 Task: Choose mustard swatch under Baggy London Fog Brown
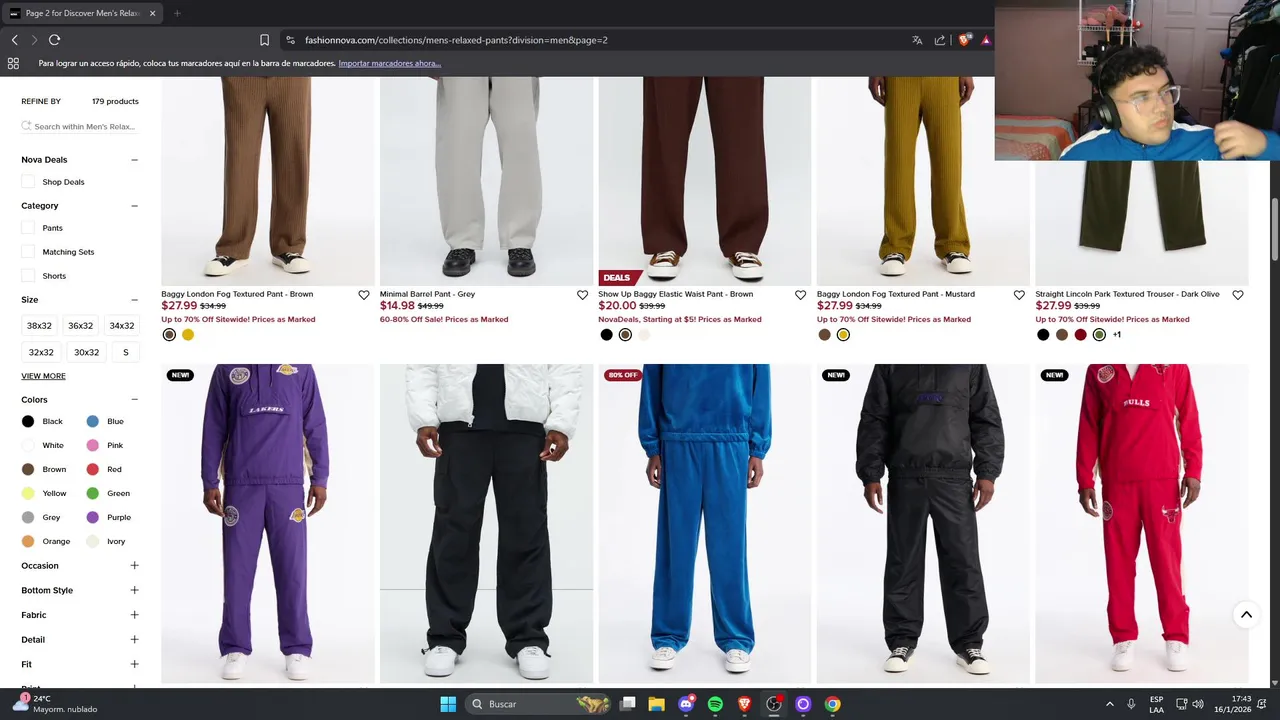(188, 335)
